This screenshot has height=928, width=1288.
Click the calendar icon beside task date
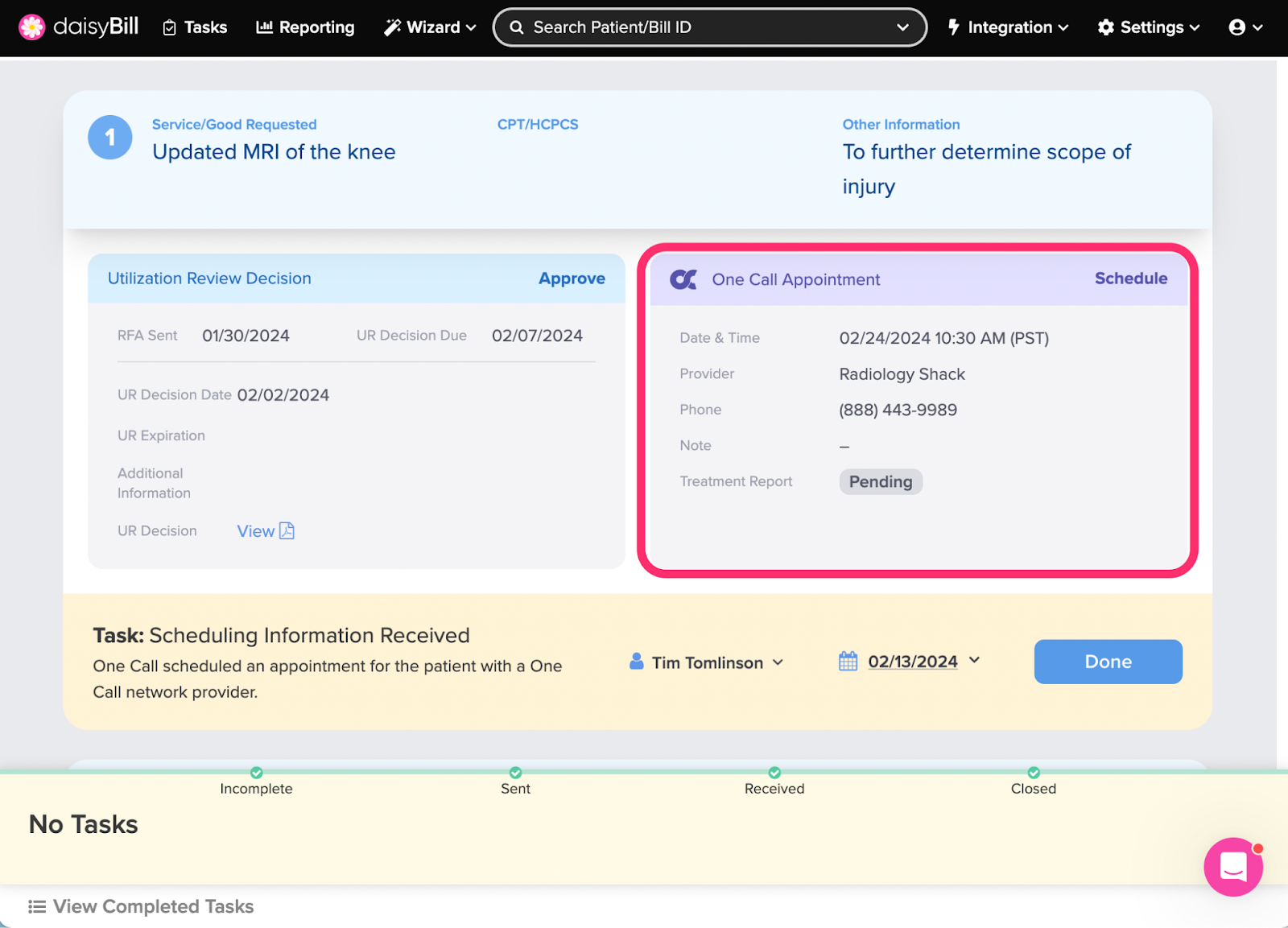(x=848, y=662)
